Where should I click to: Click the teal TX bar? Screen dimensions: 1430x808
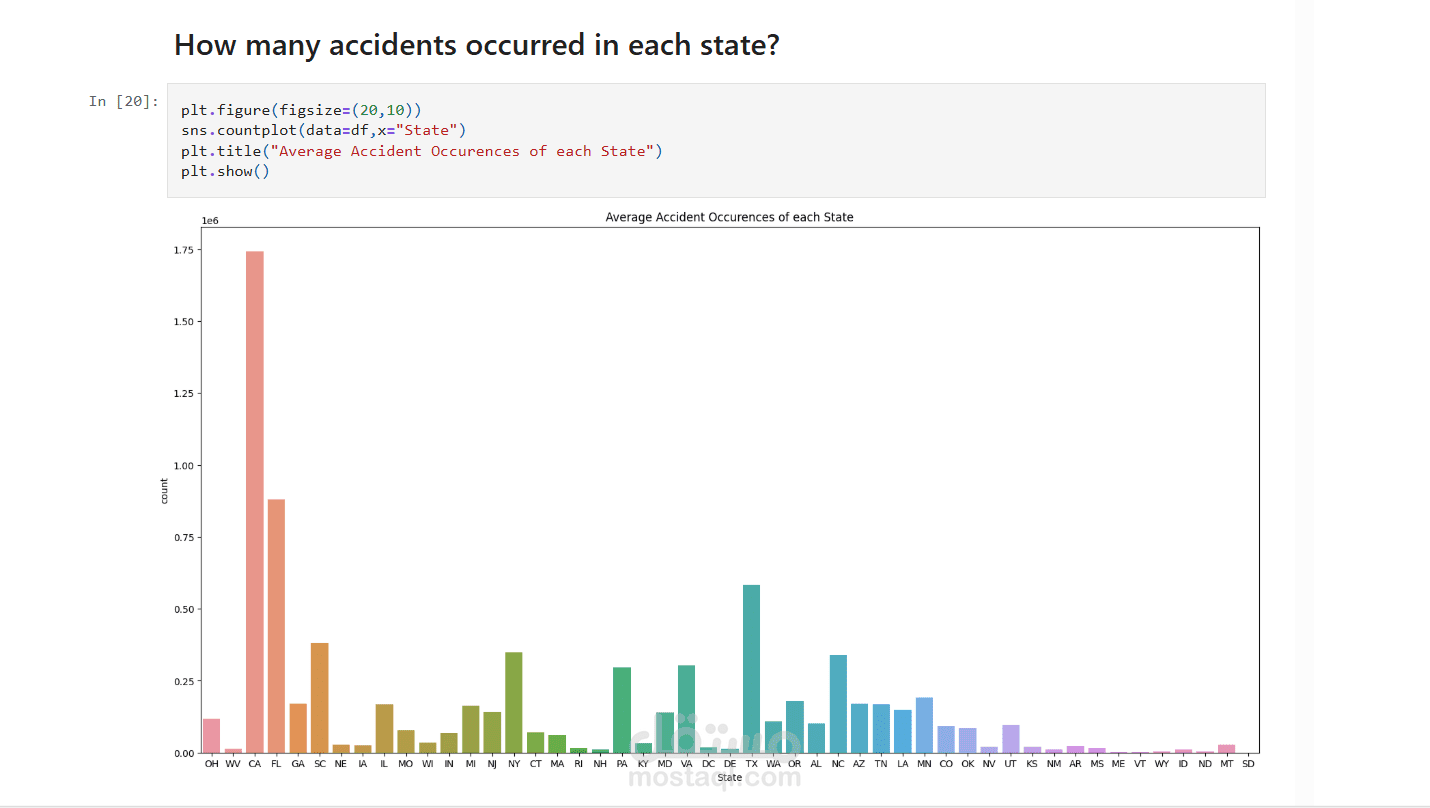(751, 668)
